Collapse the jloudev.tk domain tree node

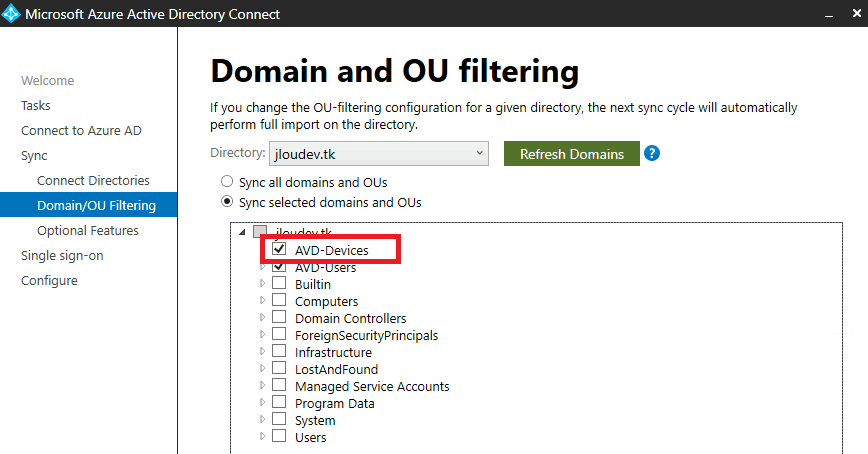(x=242, y=232)
